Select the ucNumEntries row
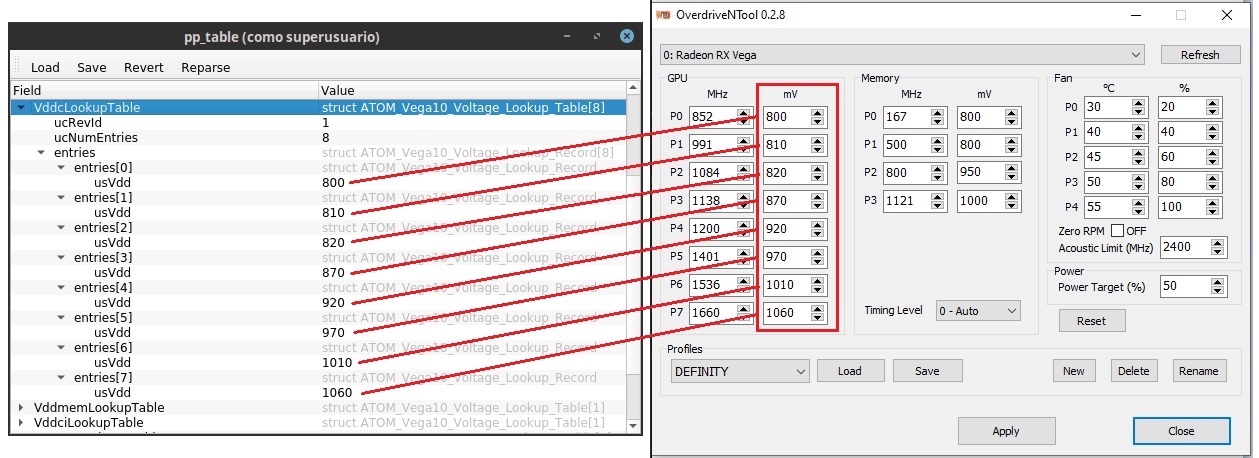1259x458 pixels. (x=318, y=137)
